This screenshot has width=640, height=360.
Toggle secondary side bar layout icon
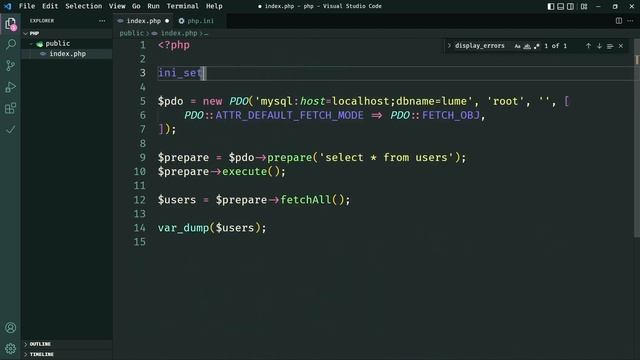[570, 6]
